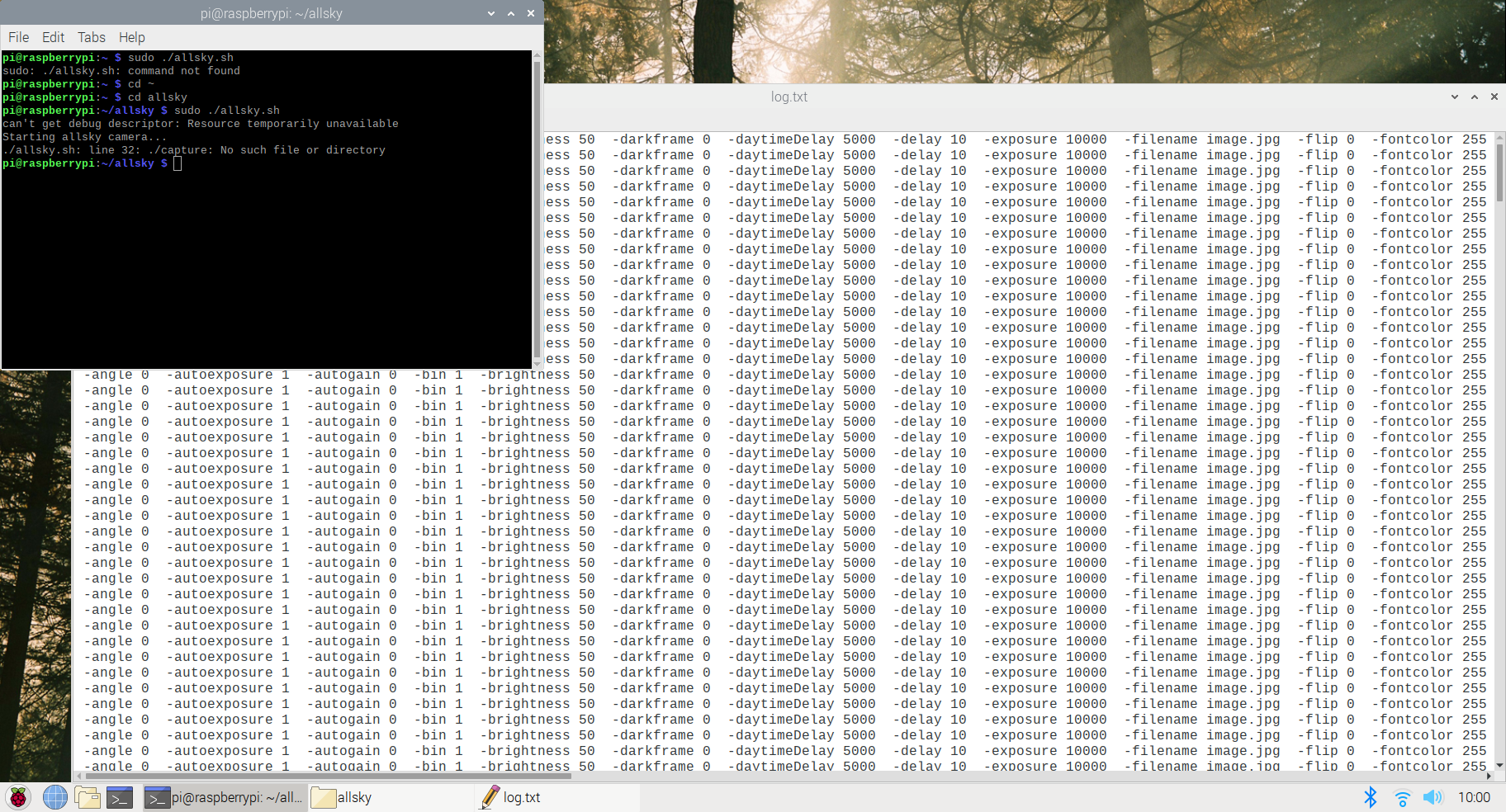Click the clock showing 10:00

pos(1473,797)
